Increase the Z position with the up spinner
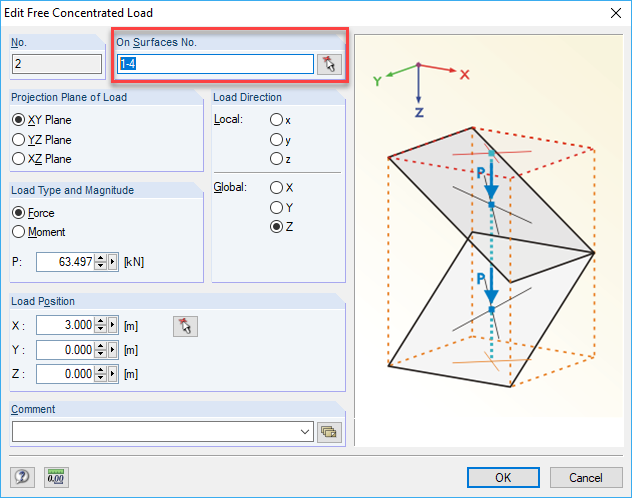The height and width of the screenshot is (498, 632). [x=101, y=370]
